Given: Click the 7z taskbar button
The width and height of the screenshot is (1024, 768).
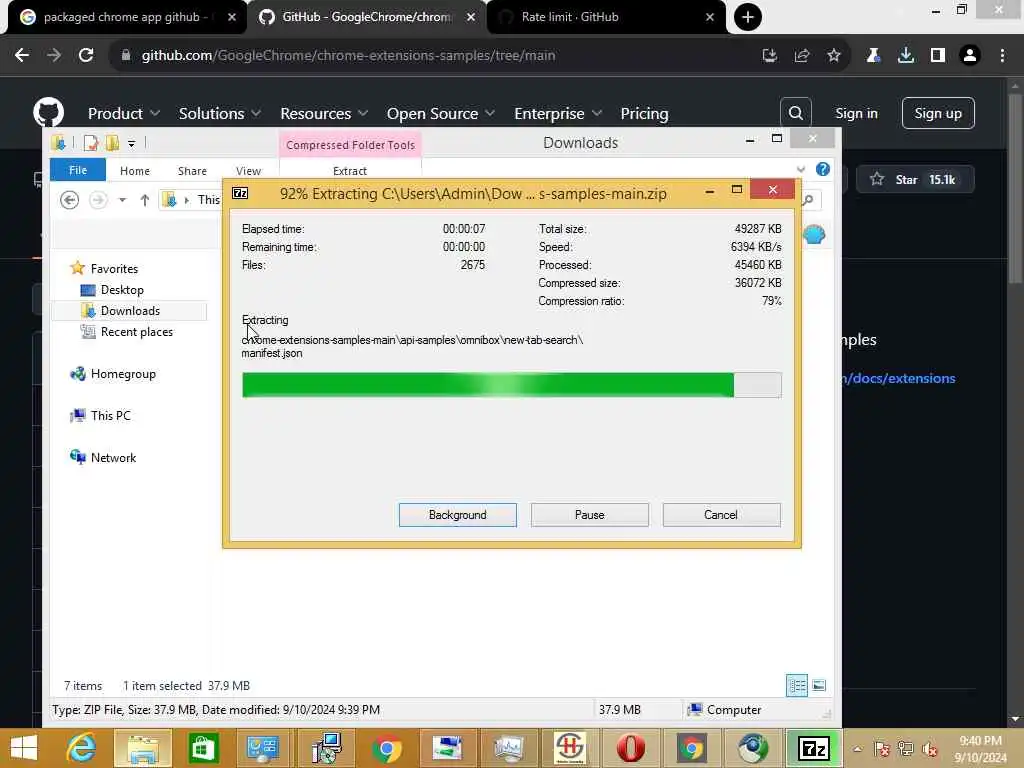Looking at the screenshot, I should click(814, 748).
